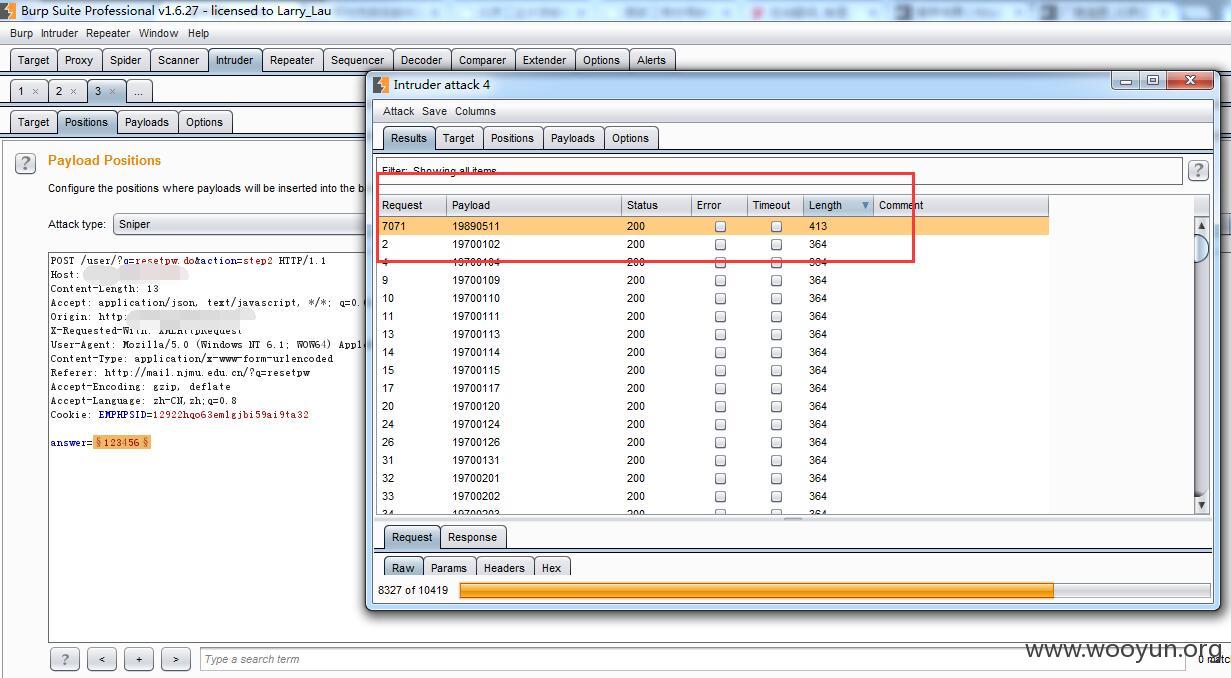The width and height of the screenshot is (1231, 678).
Task: Close Intruder tab 1 with its x
Action: click(35, 91)
